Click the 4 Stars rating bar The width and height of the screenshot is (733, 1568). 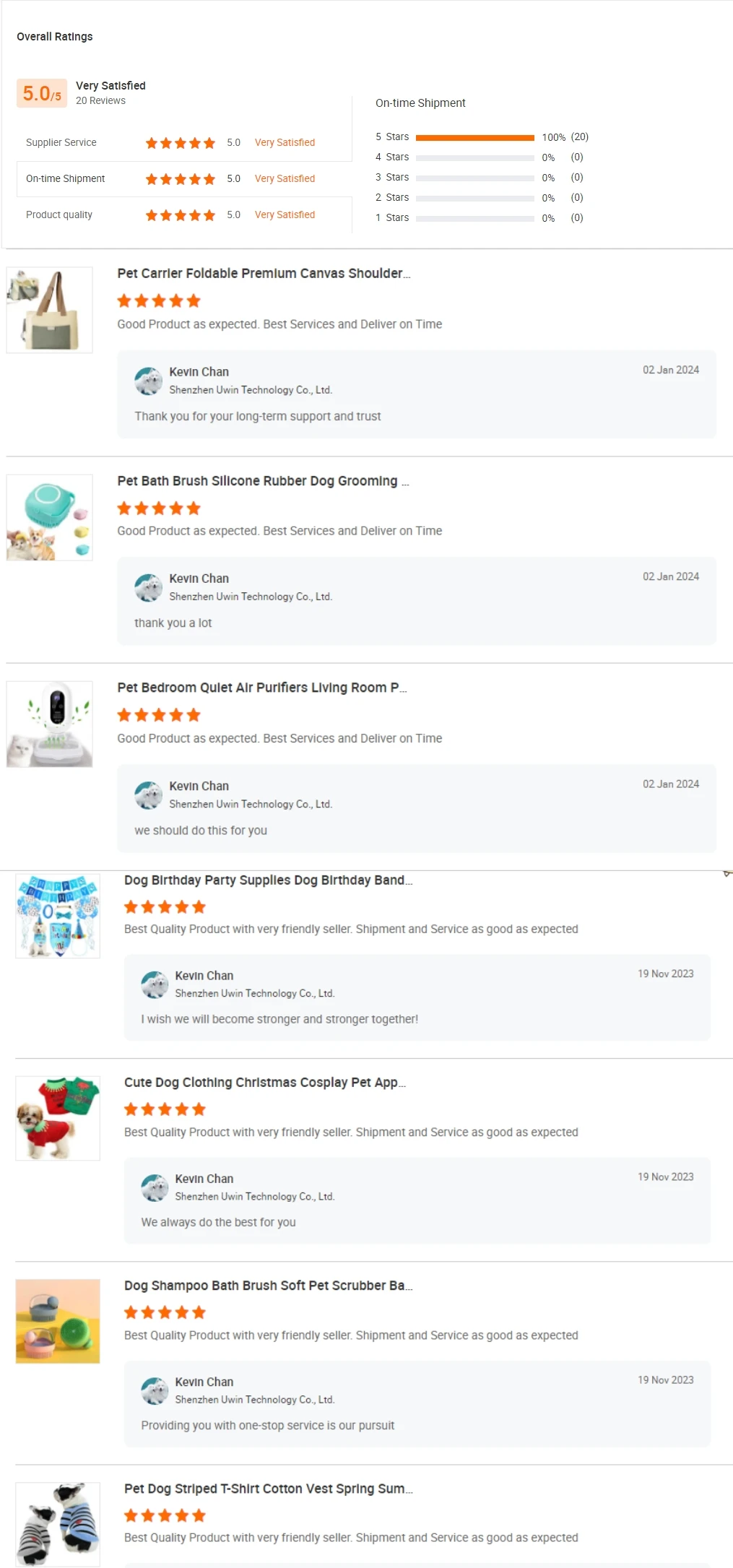click(474, 157)
